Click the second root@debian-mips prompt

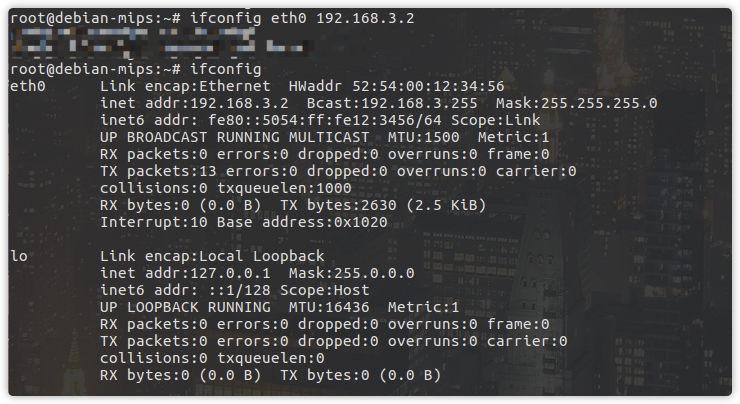95,69
